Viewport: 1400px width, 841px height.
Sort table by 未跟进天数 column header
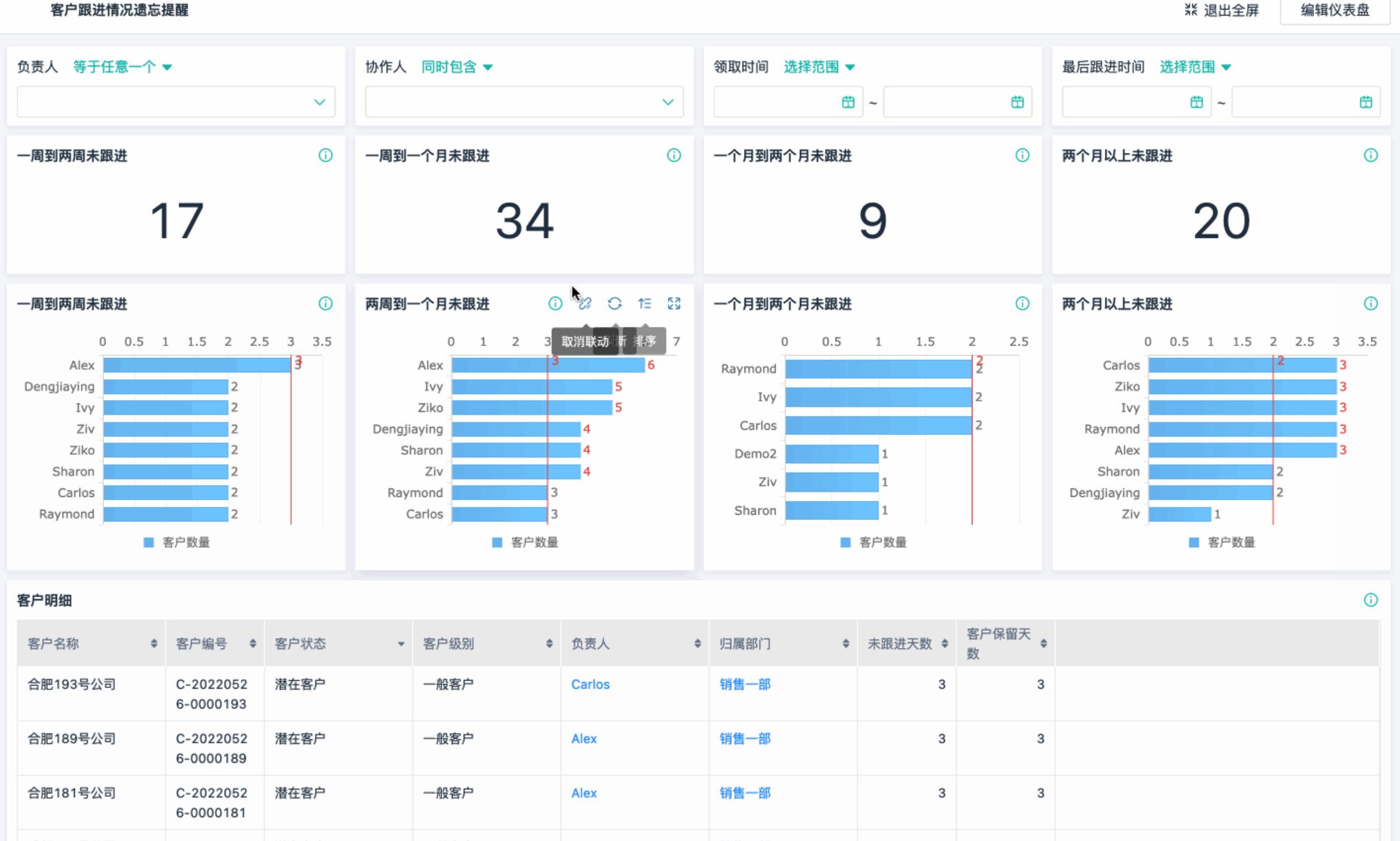pyautogui.click(x=944, y=644)
